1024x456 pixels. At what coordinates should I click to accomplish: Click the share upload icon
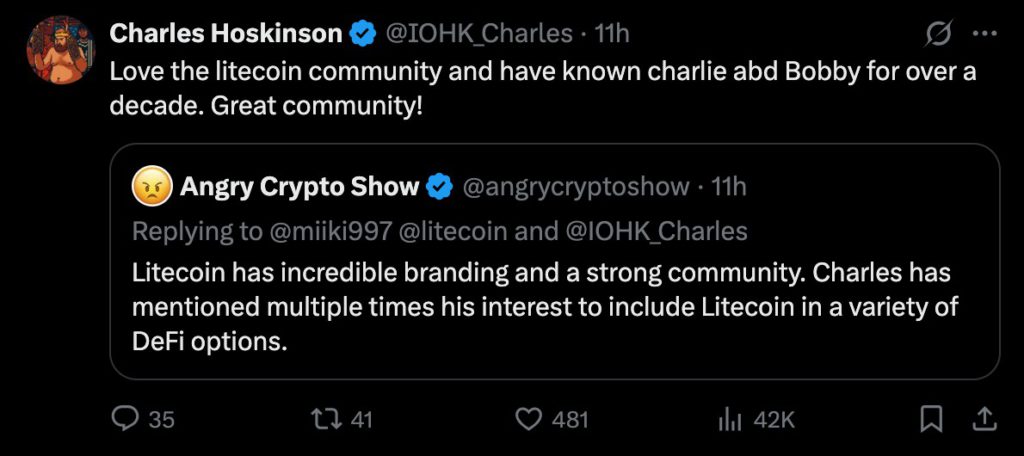[x=983, y=419]
